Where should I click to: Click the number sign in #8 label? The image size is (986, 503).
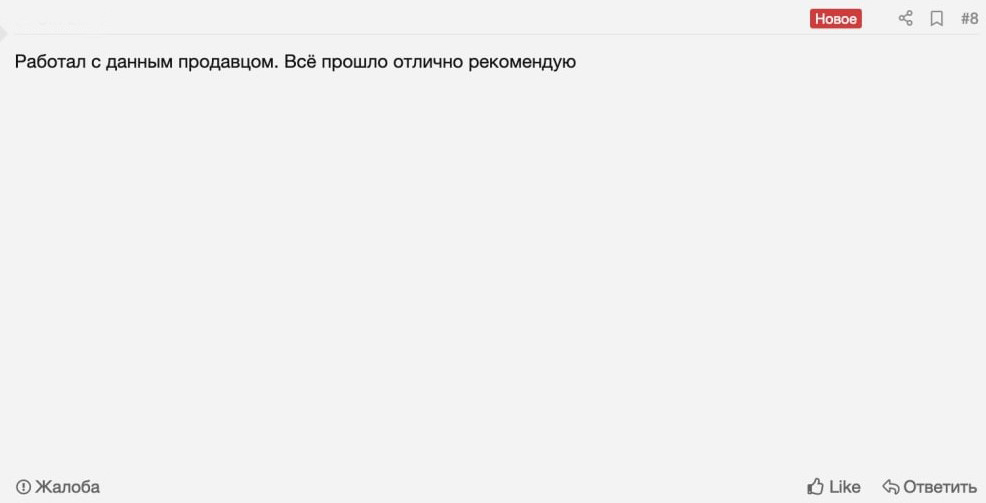(x=964, y=18)
